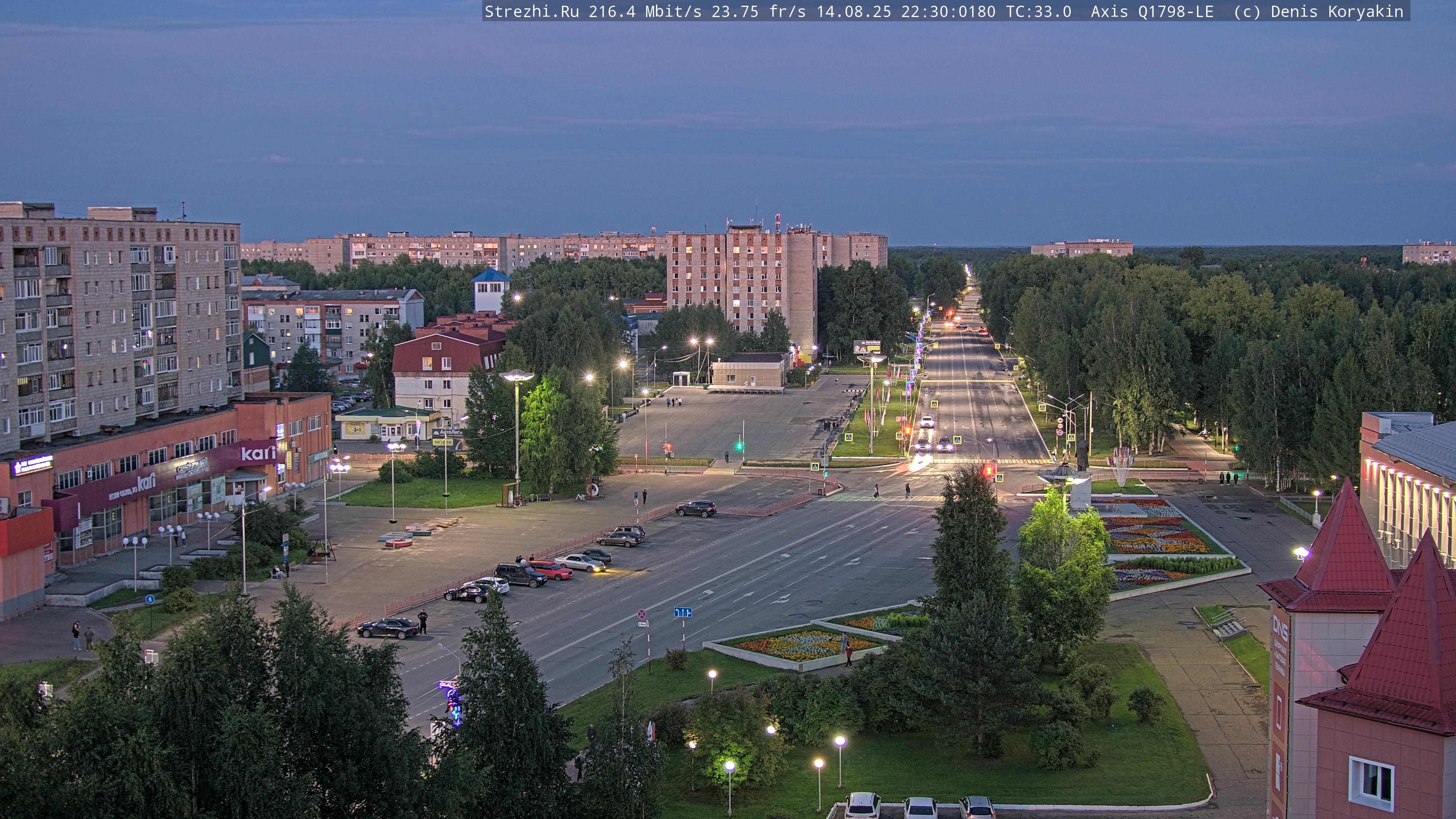The image size is (1456, 819).
Task: Click the large illuminated "kari" store sign
Action: click(x=258, y=453)
